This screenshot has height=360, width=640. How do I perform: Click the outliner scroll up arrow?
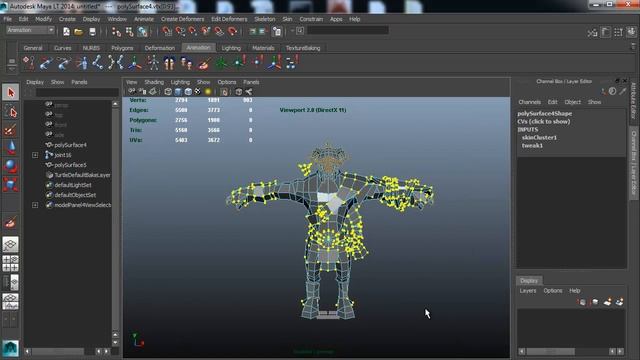(115, 104)
